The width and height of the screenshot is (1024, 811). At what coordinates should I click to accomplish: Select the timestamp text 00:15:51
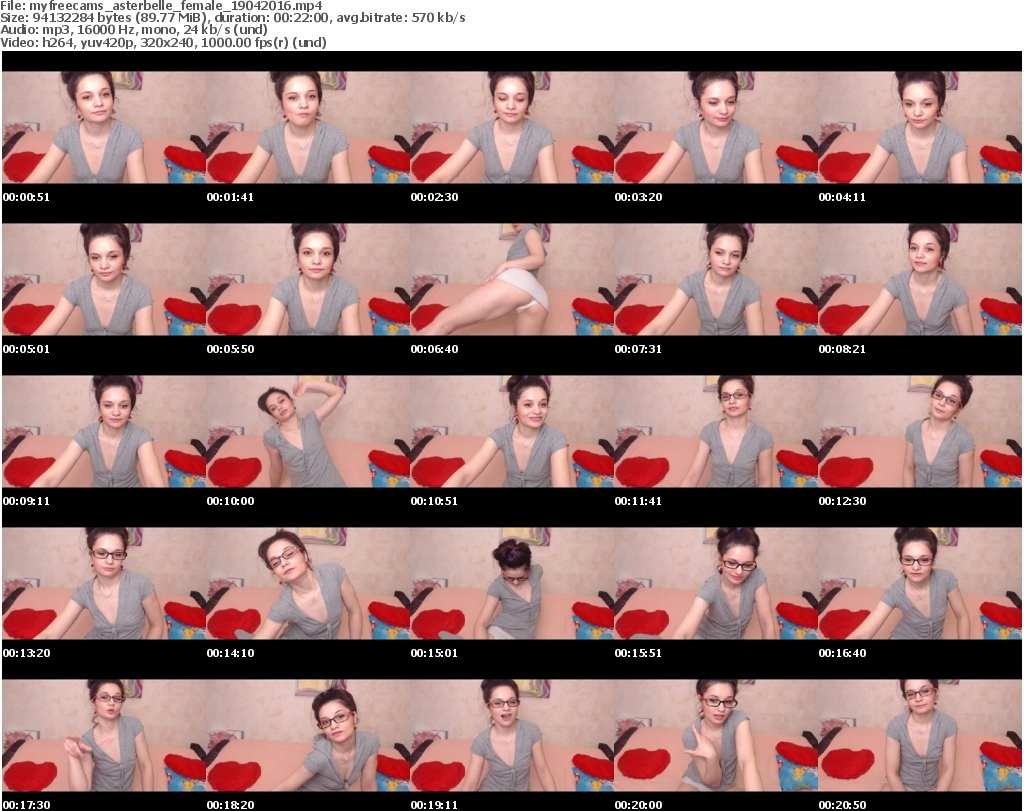pyautogui.click(x=638, y=654)
